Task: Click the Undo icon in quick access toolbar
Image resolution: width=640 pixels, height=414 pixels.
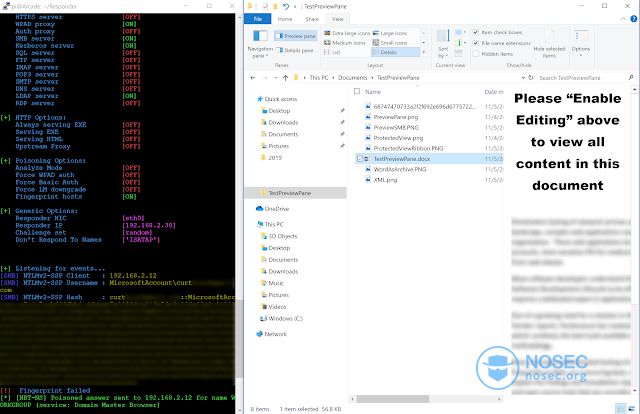Action: (286, 6)
